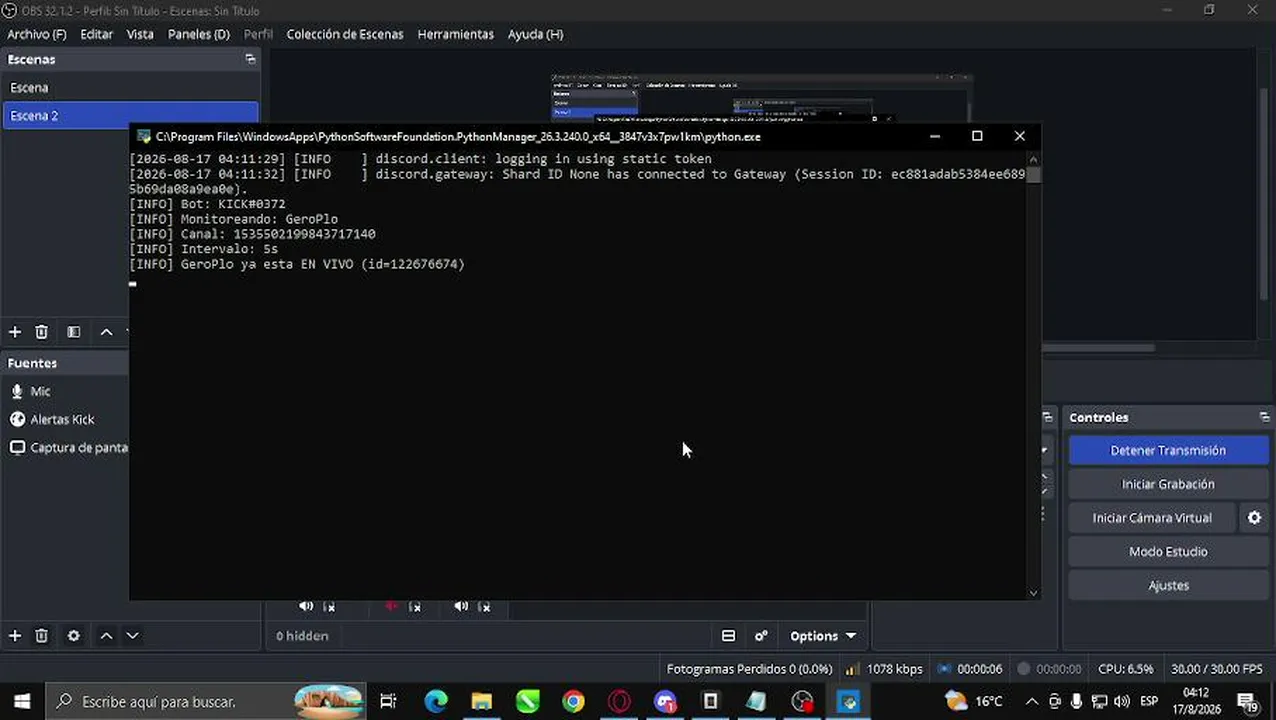Screen dimensions: 1276x720
Task: Open the OBS Studio taskbar icon
Action: click(x=802, y=702)
